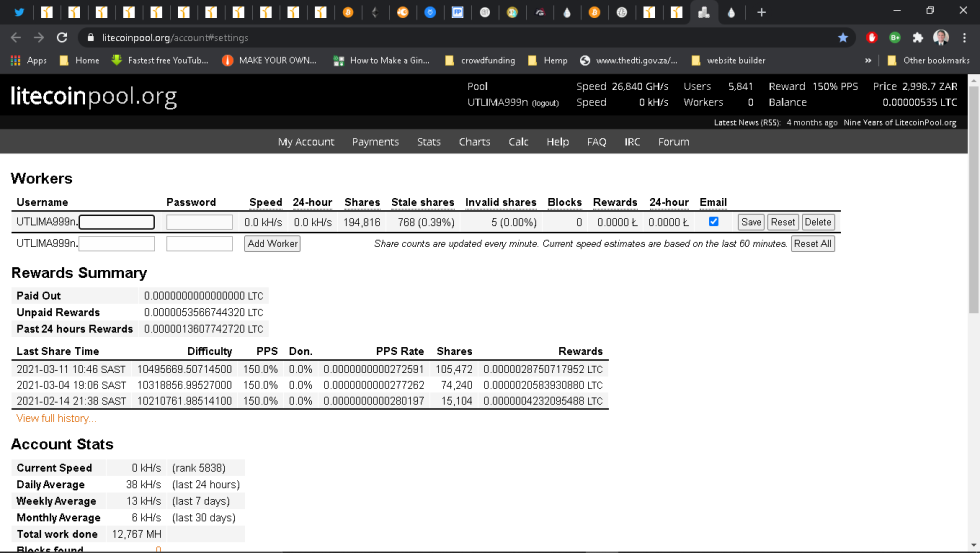The width and height of the screenshot is (980, 553).
Task: Click the Reset All button
Action: 812,244
